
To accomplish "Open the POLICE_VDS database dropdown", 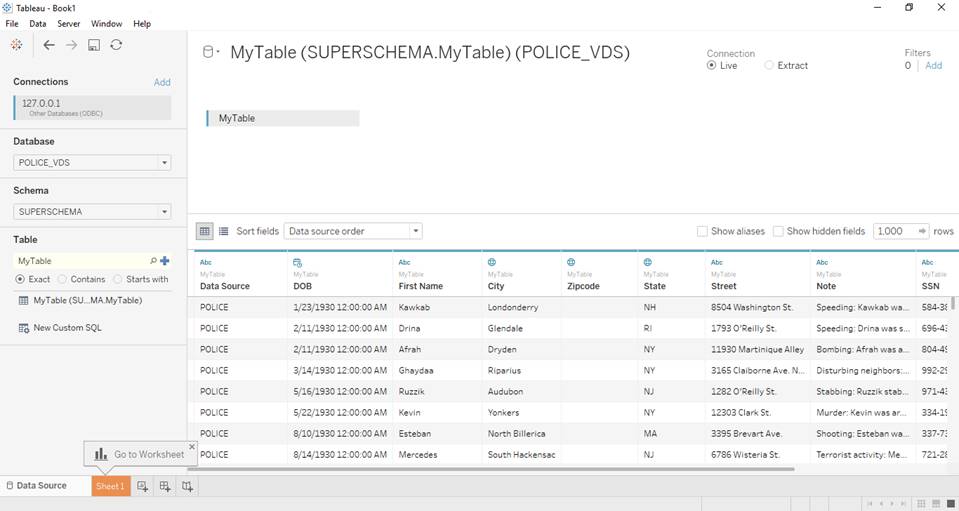I will (x=93, y=163).
